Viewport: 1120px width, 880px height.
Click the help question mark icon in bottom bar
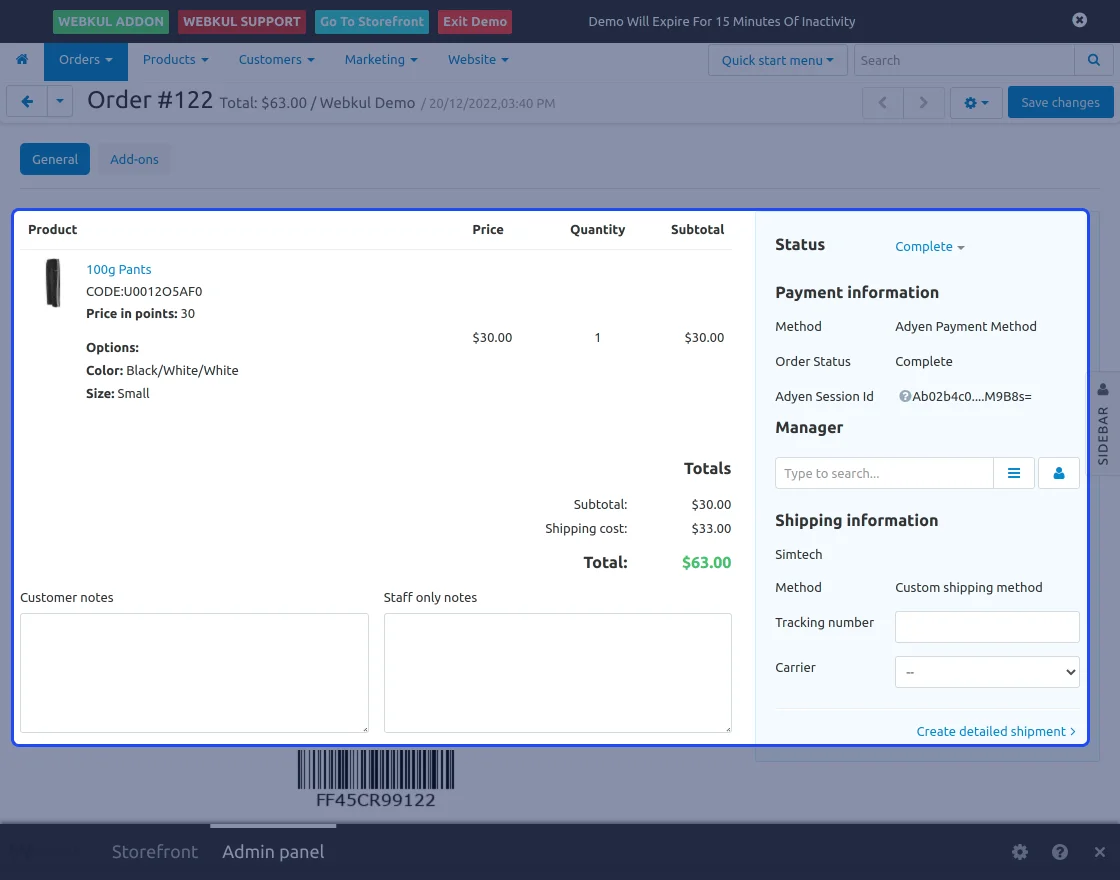point(1060,852)
